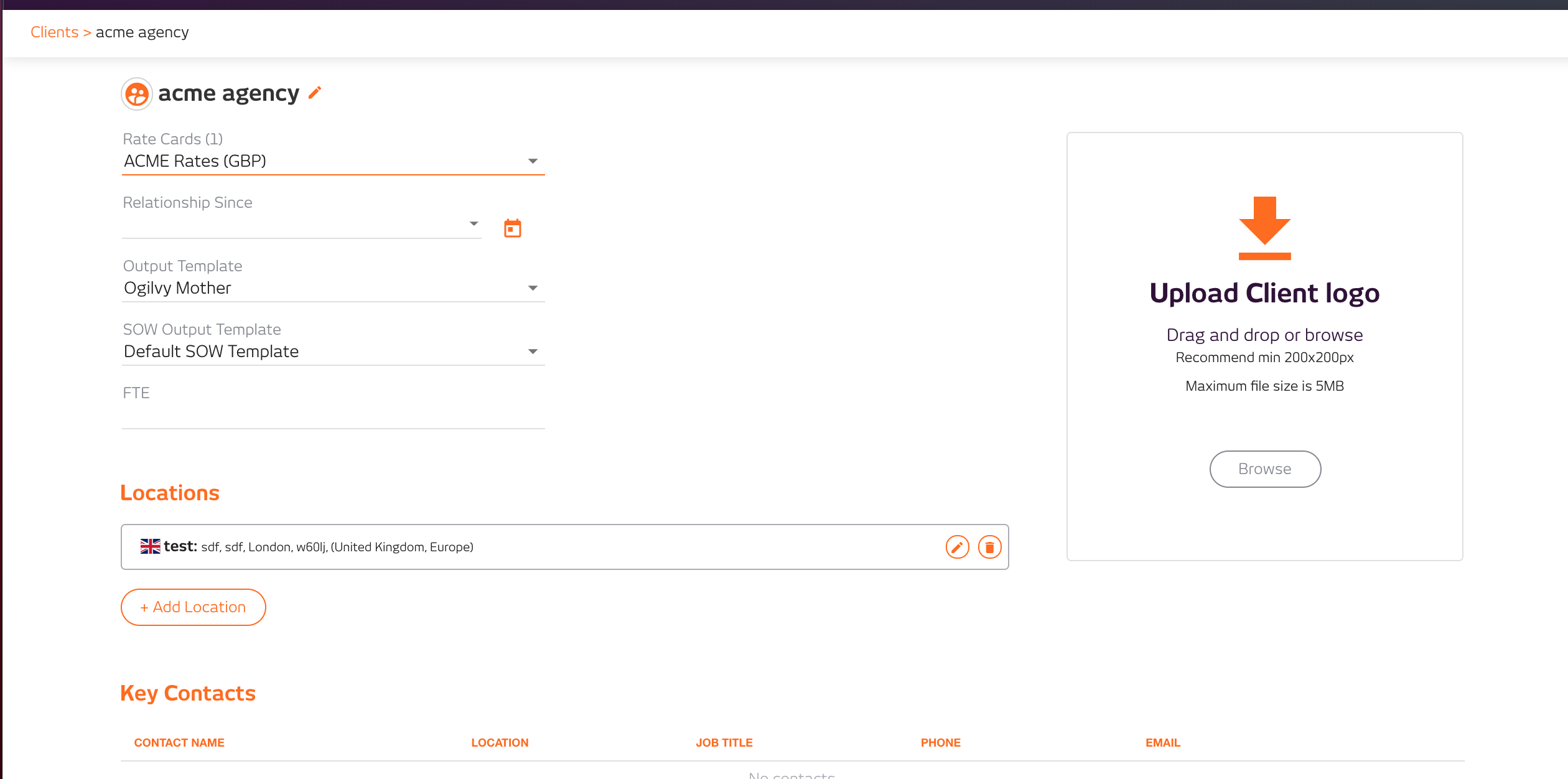Open the Output Template Ogilvy Mother dropdown
Viewport: 1568px width, 779px height.
coord(333,288)
